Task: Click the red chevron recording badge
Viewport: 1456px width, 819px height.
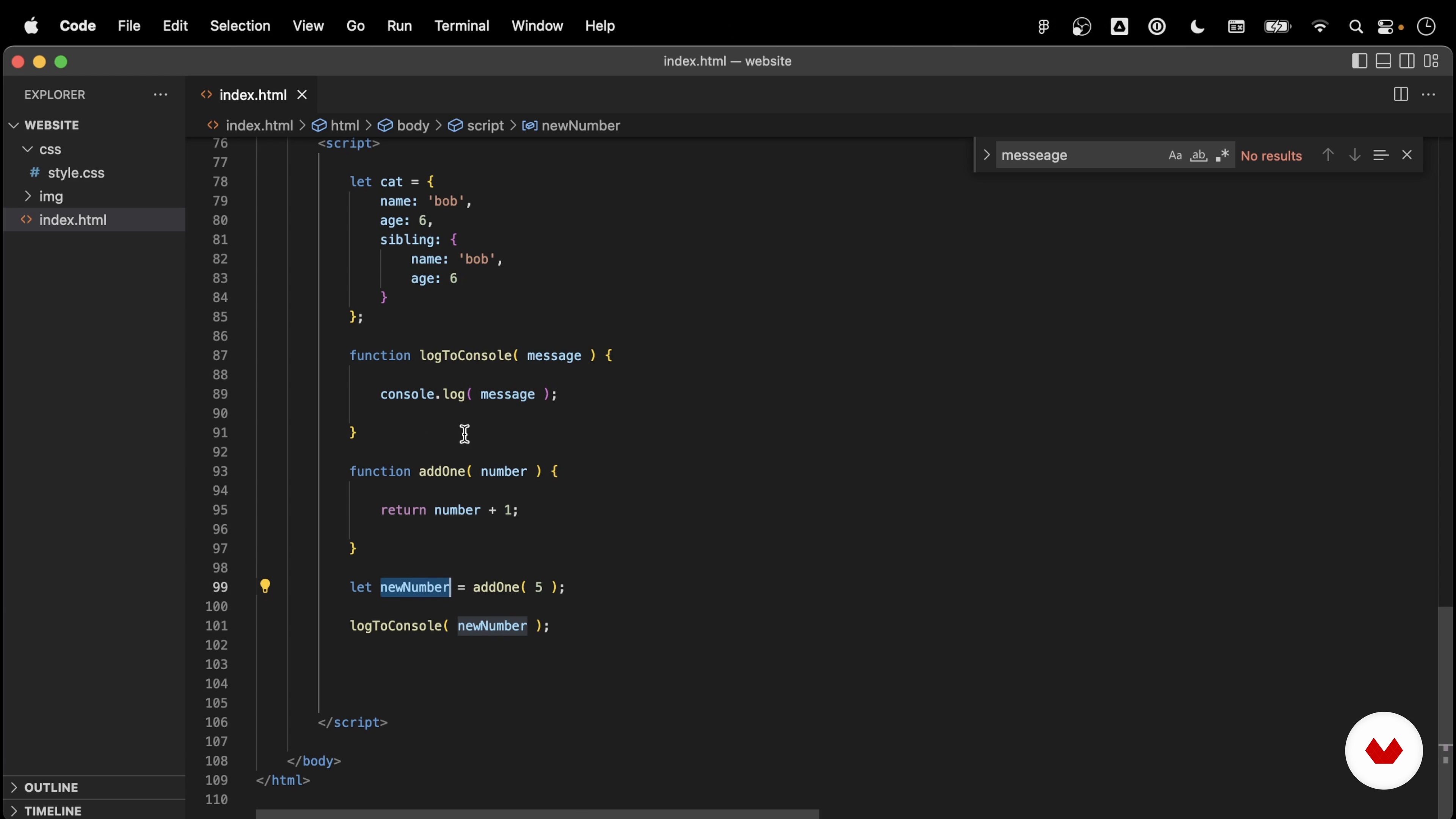Action: coord(1384,750)
